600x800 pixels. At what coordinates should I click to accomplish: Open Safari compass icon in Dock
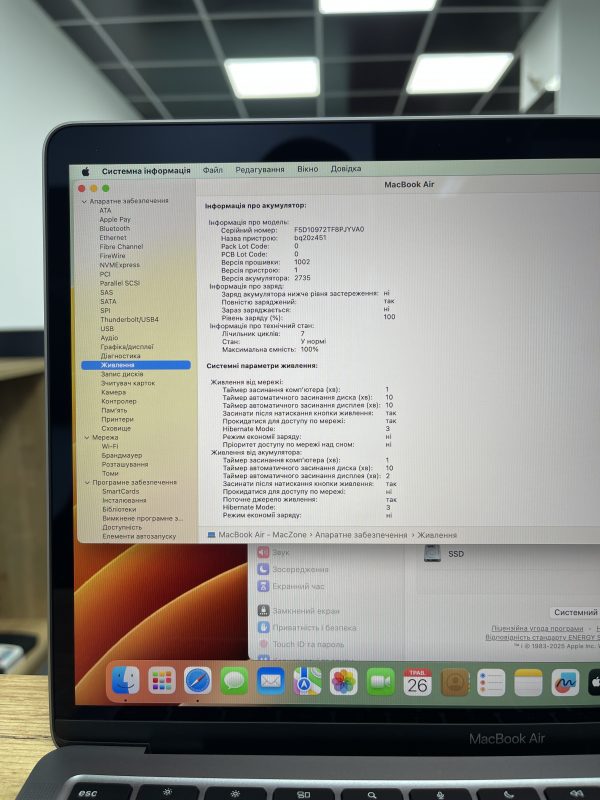pyautogui.click(x=198, y=681)
